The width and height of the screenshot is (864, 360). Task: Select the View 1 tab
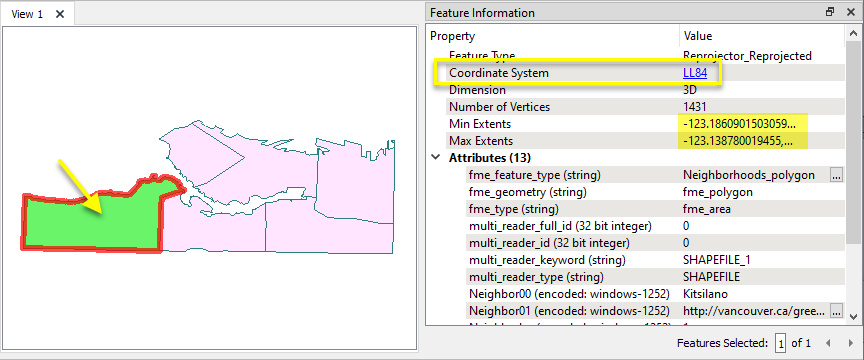27,14
